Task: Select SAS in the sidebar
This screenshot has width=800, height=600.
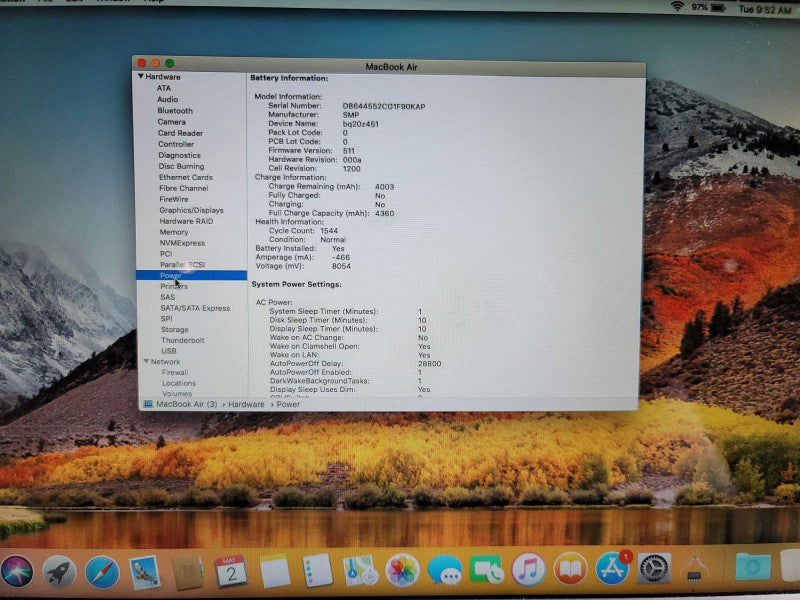Action: point(167,297)
